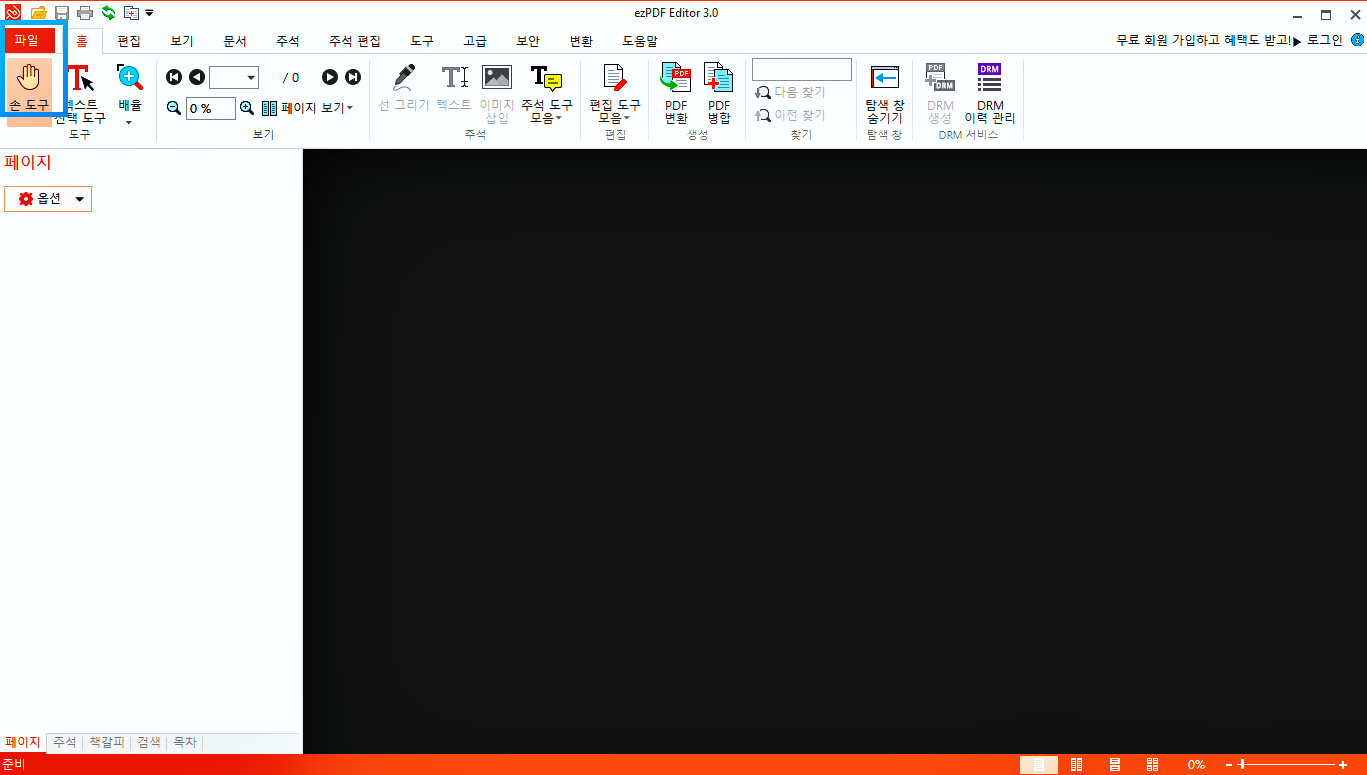The height and width of the screenshot is (775, 1367).
Task: Switch to the 주석 ribbon tab
Action: pos(288,41)
